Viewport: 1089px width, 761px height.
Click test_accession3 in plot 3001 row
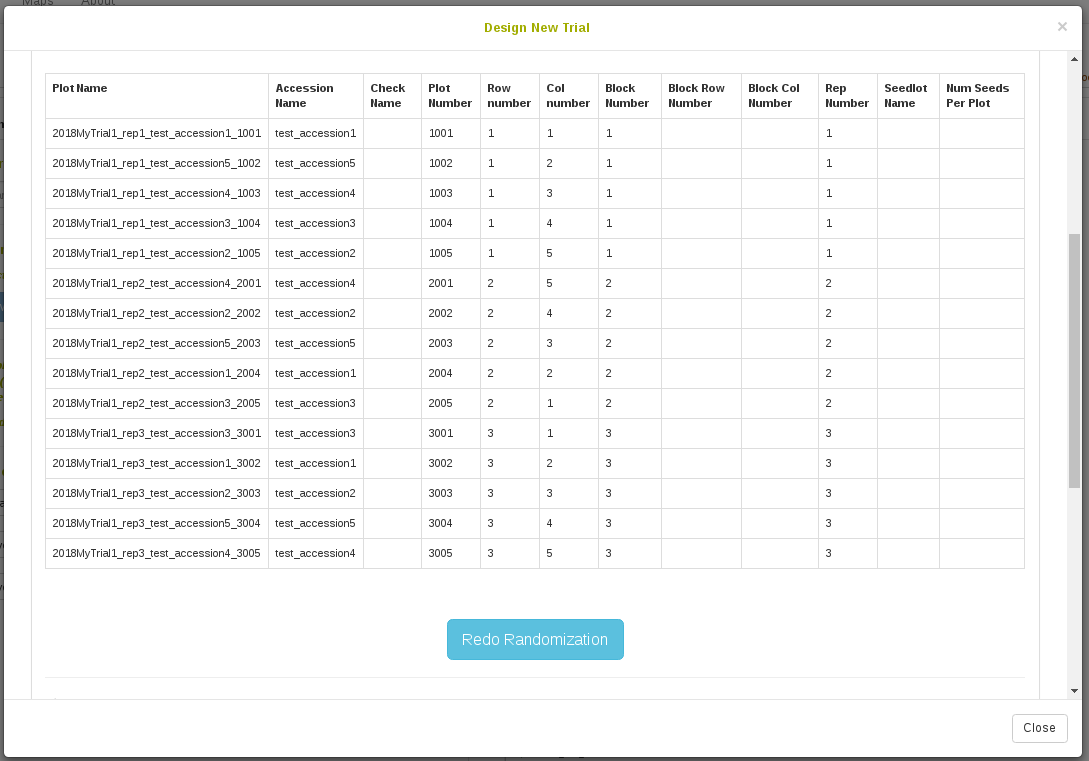pos(315,433)
